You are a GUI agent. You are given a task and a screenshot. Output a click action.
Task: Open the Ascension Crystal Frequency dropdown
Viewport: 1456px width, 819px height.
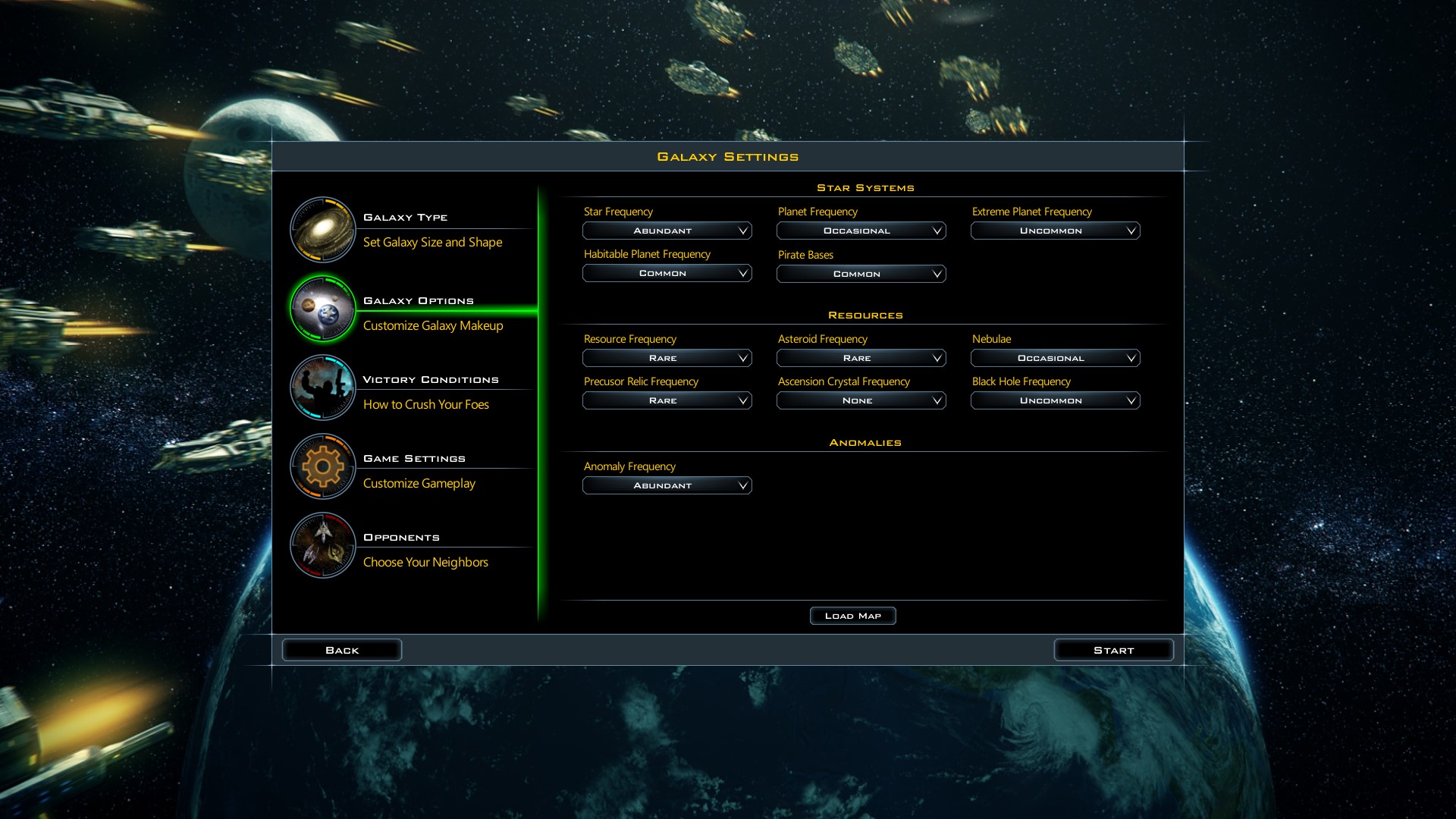861,400
